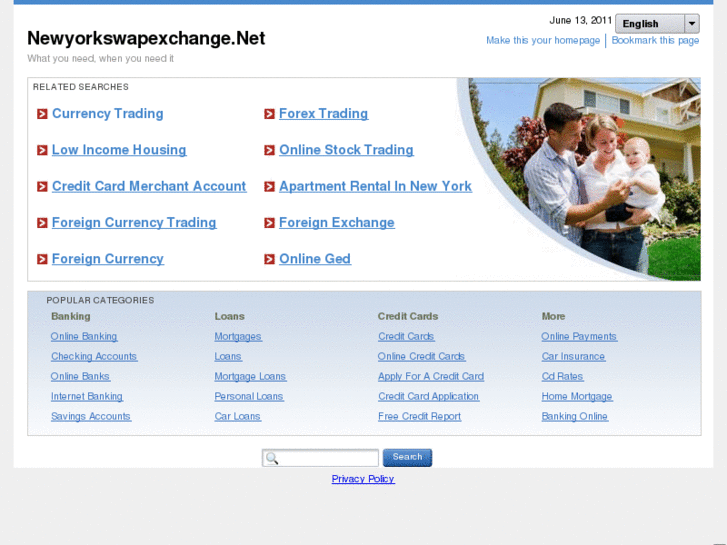The width and height of the screenshot is (727, 545).
Task: Focus the search text field
Action: [320, 458]
